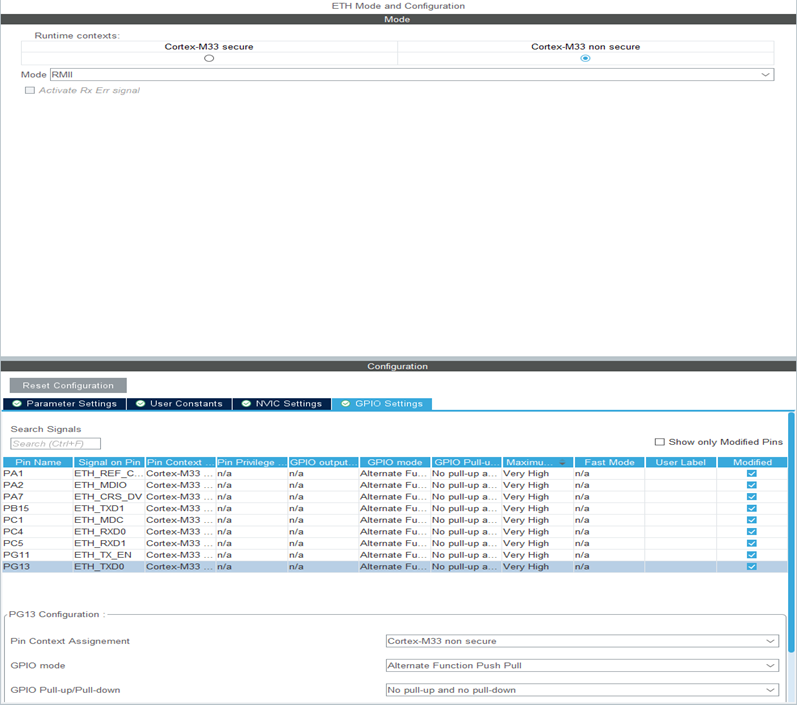This screenshot has height=705, width=797.
Task: Click ETH_RXD1 signal cell
Action: 109,543
